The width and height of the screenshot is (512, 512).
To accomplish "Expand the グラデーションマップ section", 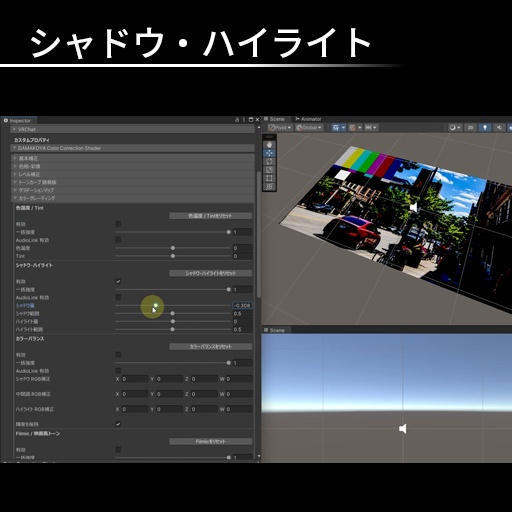I will [133, 190].
